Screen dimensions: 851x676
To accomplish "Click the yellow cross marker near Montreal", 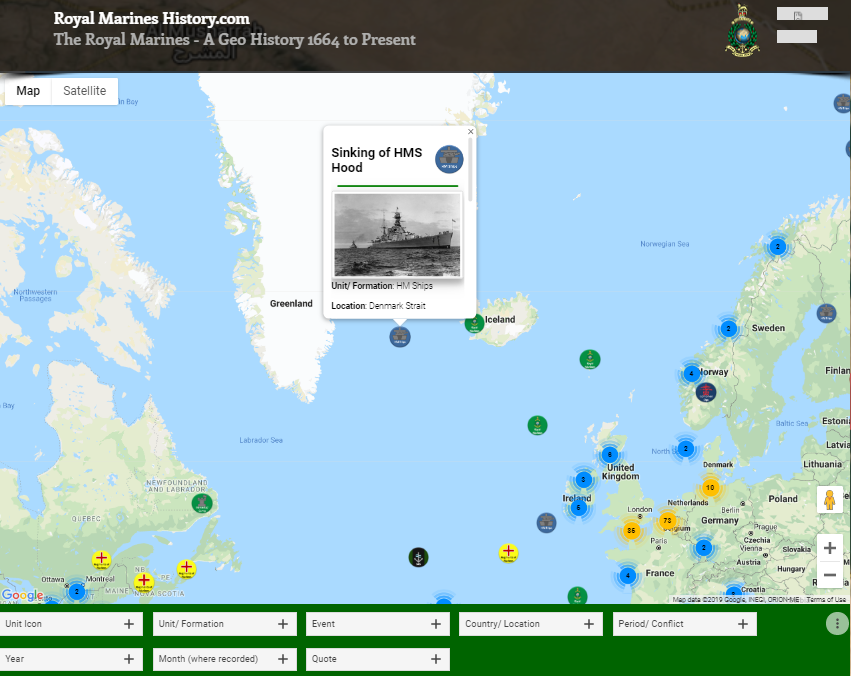I will [100, 557].
